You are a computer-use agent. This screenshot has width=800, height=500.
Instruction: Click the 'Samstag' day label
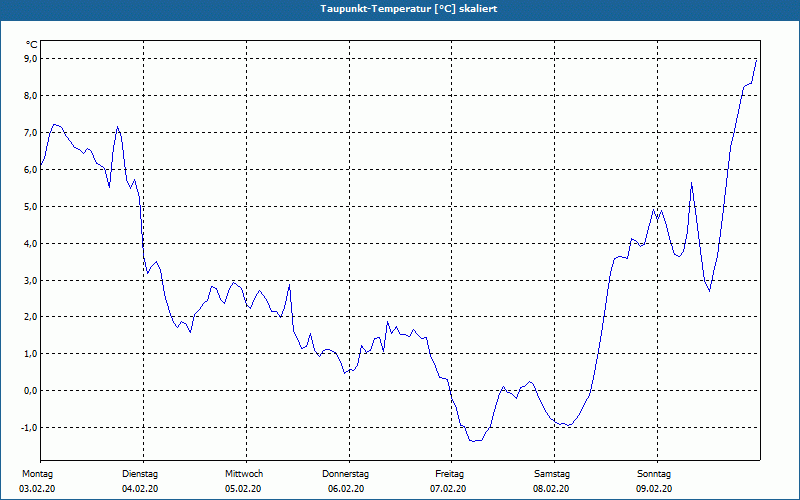point(552,474)
